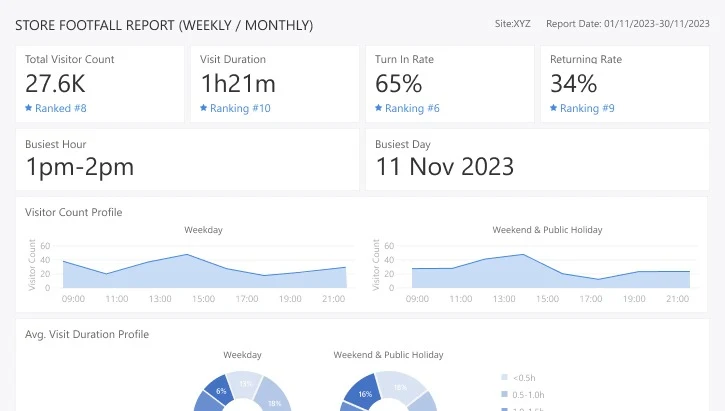Click the 6% slice of Weekday donut

(x=221, y=391)
